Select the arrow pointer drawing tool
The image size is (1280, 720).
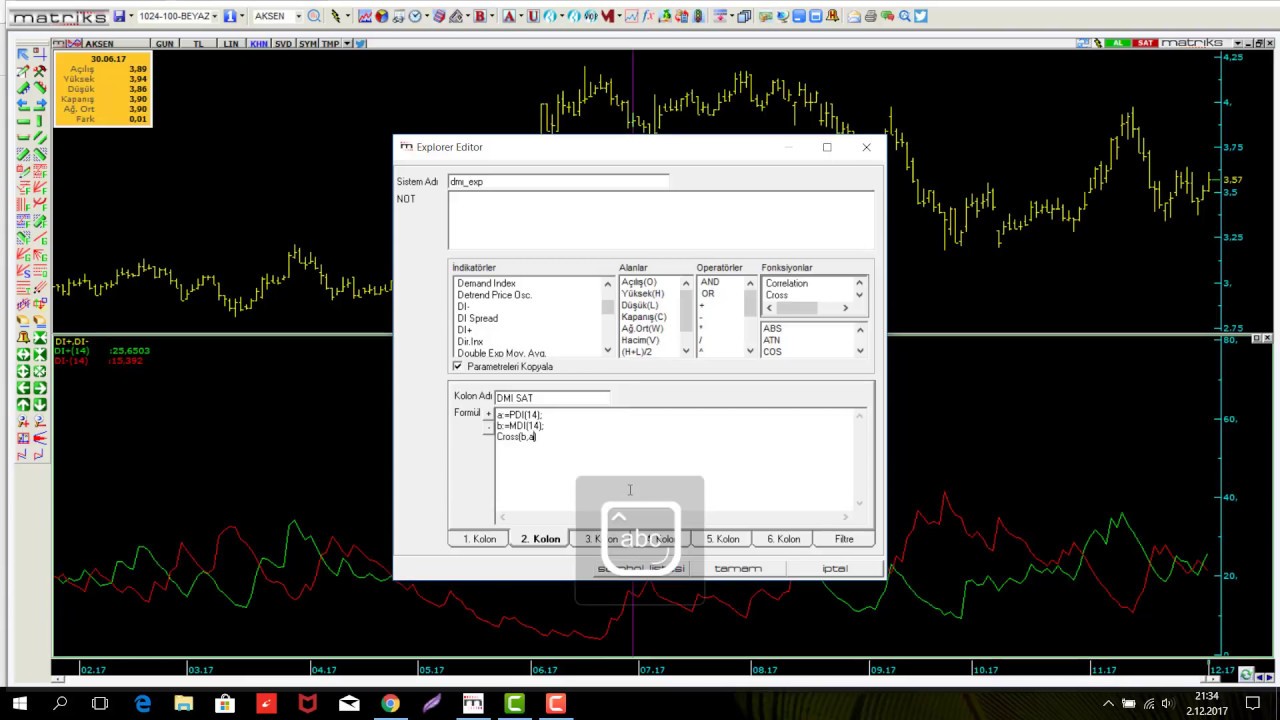[x=23, y=55]
